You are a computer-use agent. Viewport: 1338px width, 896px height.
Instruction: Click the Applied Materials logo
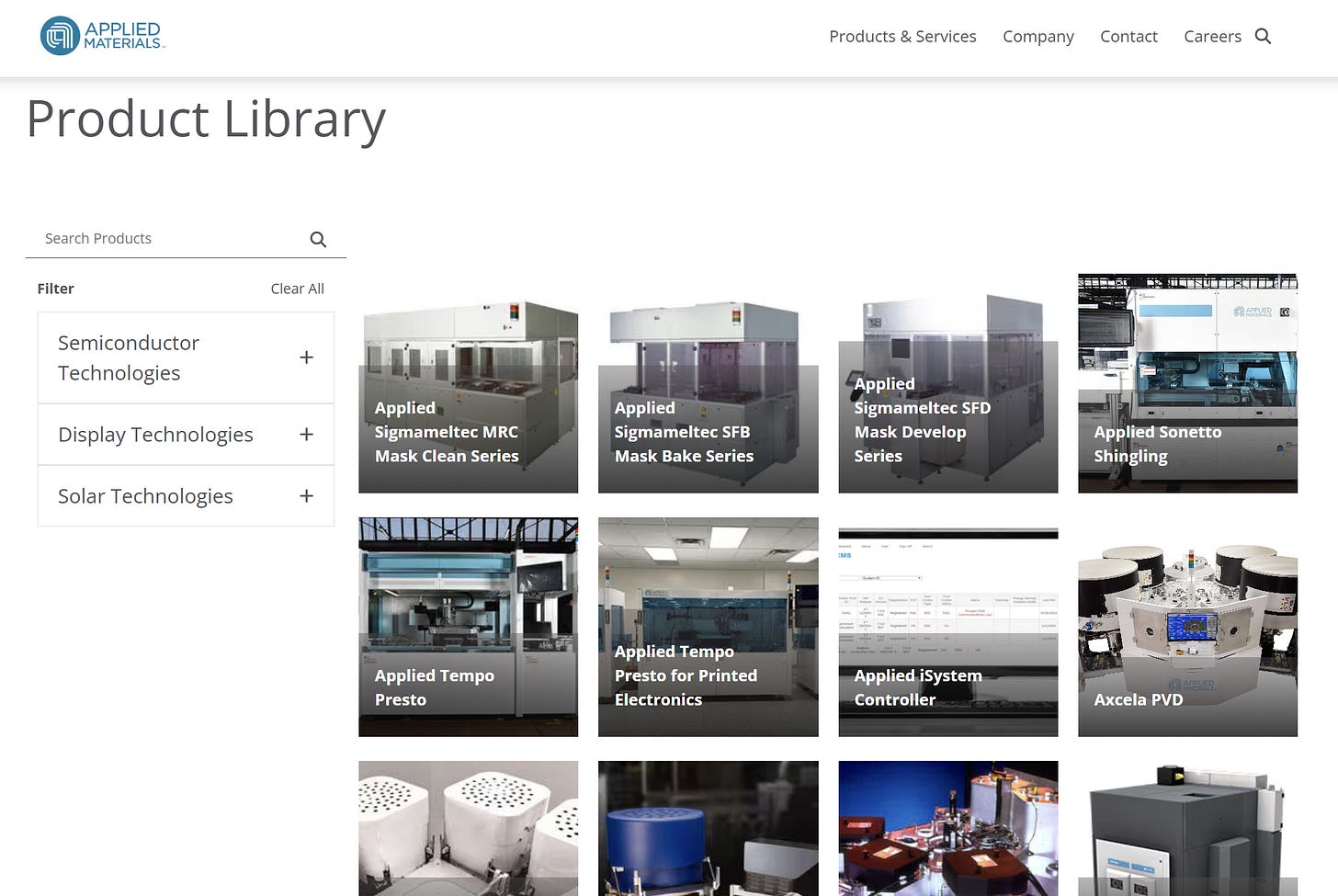tap(102, 36)
